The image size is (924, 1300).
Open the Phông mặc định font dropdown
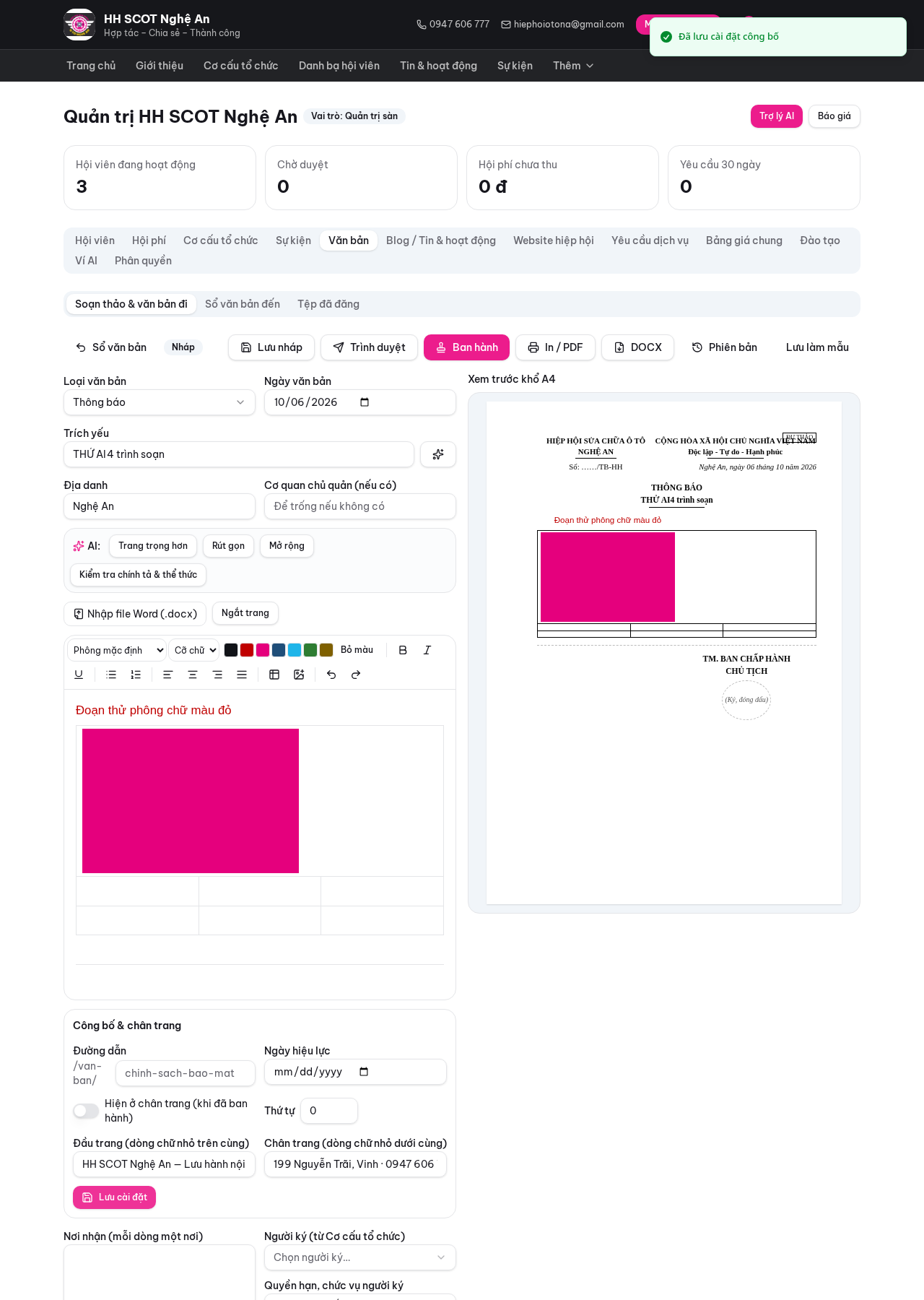pos(117,650)
